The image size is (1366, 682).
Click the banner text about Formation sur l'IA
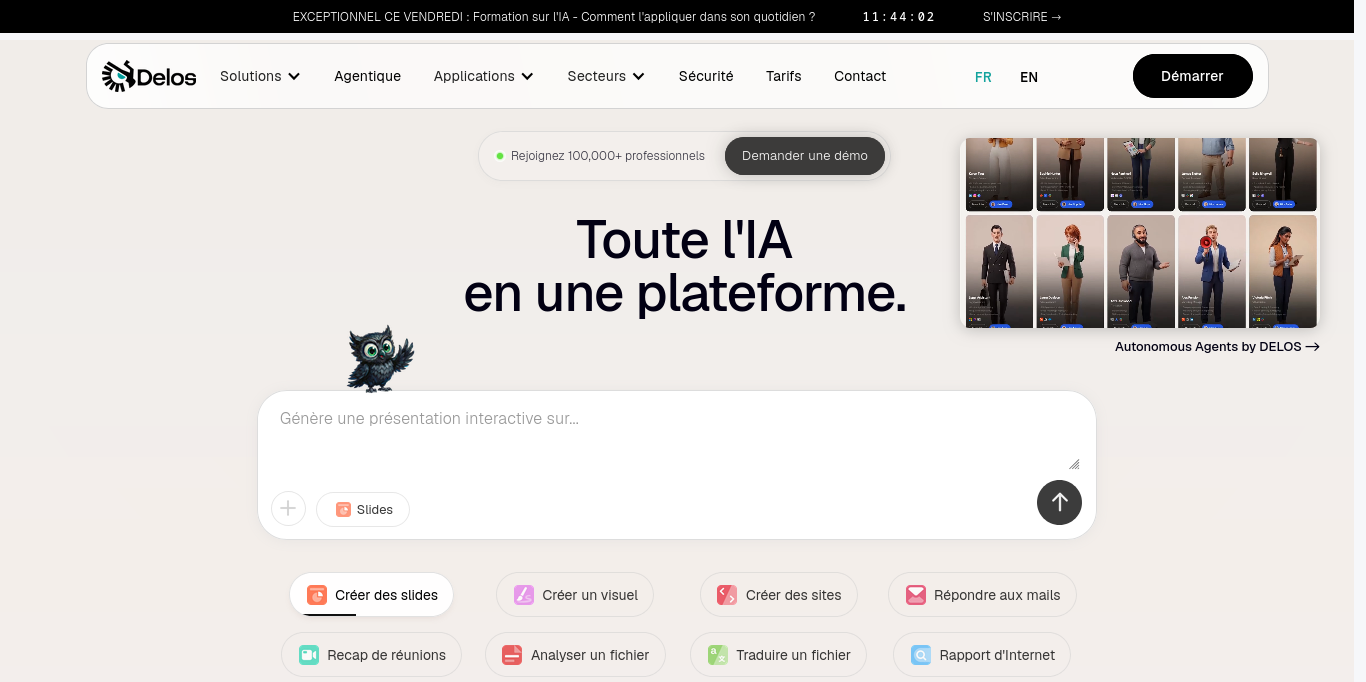[554, 17]
